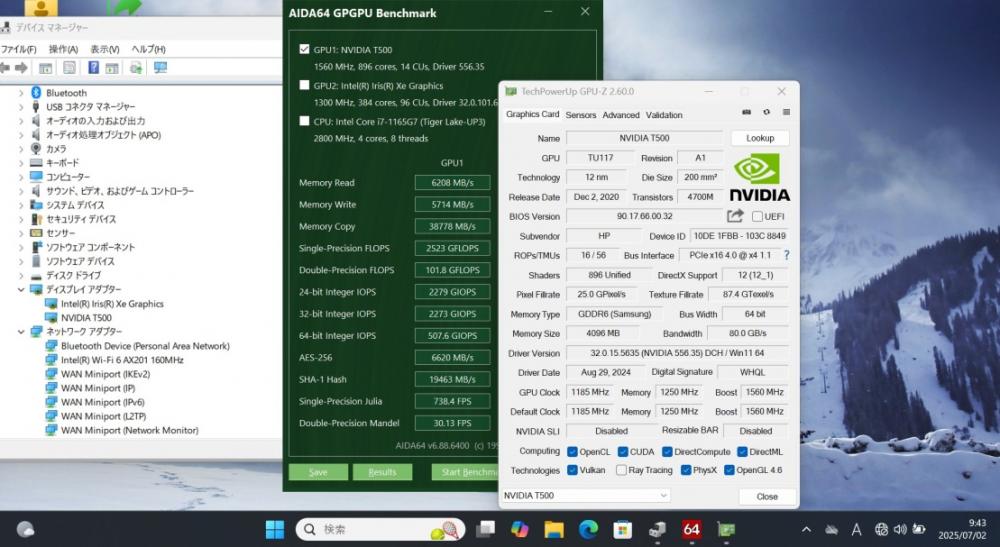Toggle the DirectCompute checkbox
The height and width of the screenshot is (547, 1000).
click(667, 451)
